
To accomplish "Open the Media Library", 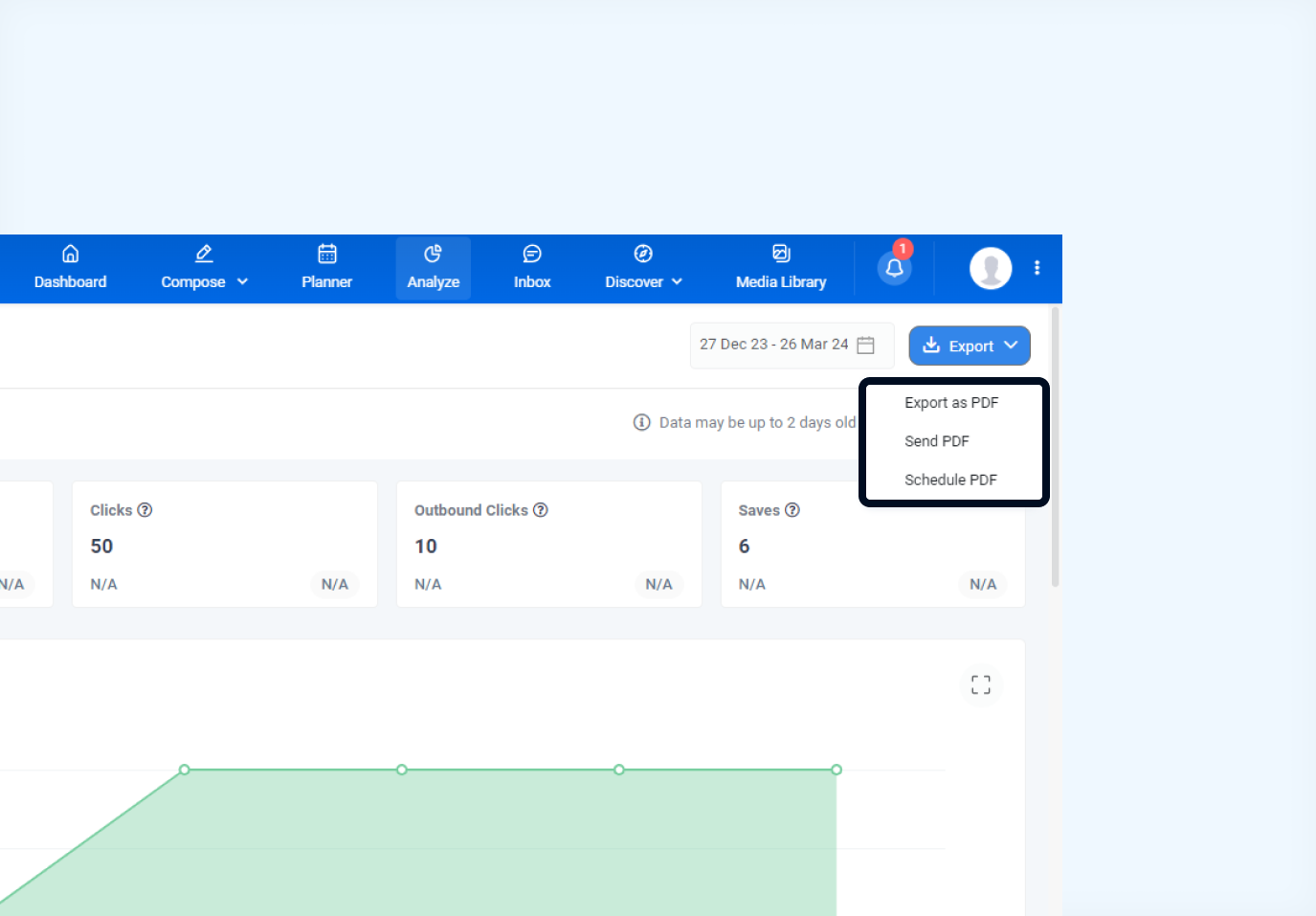I will click(781, 268).
